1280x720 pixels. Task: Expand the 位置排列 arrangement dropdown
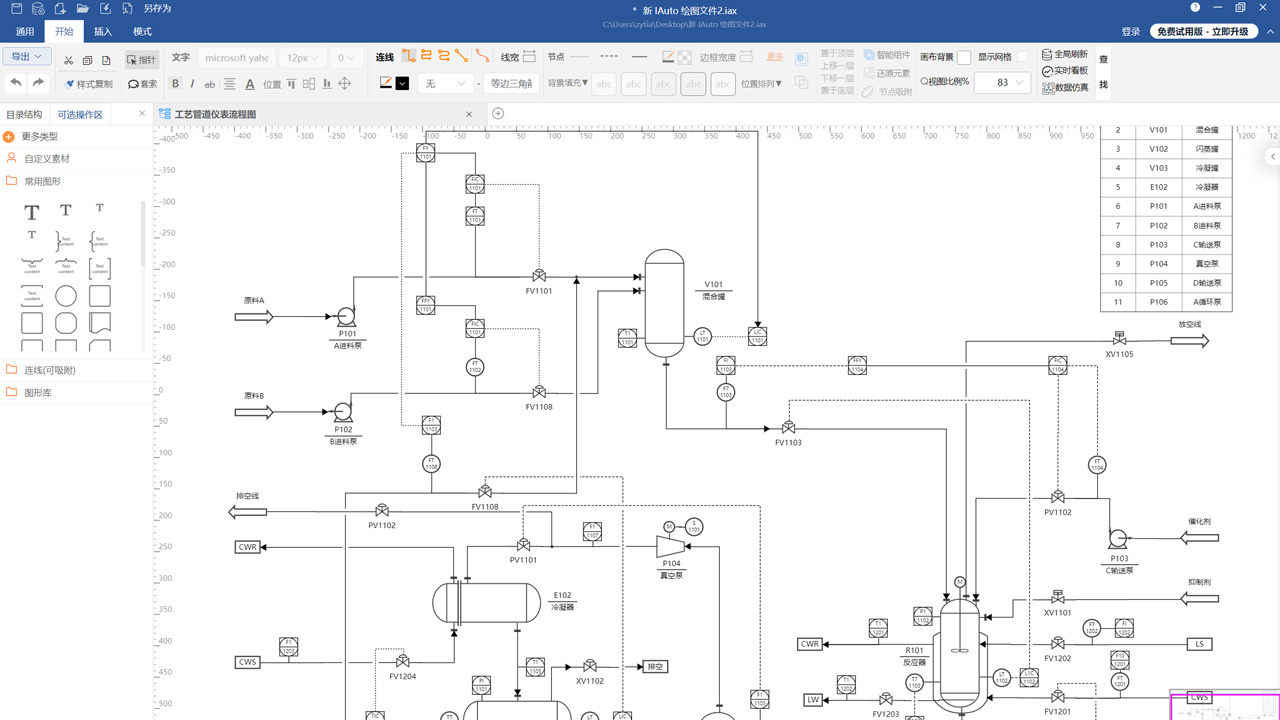pos(761,84)
